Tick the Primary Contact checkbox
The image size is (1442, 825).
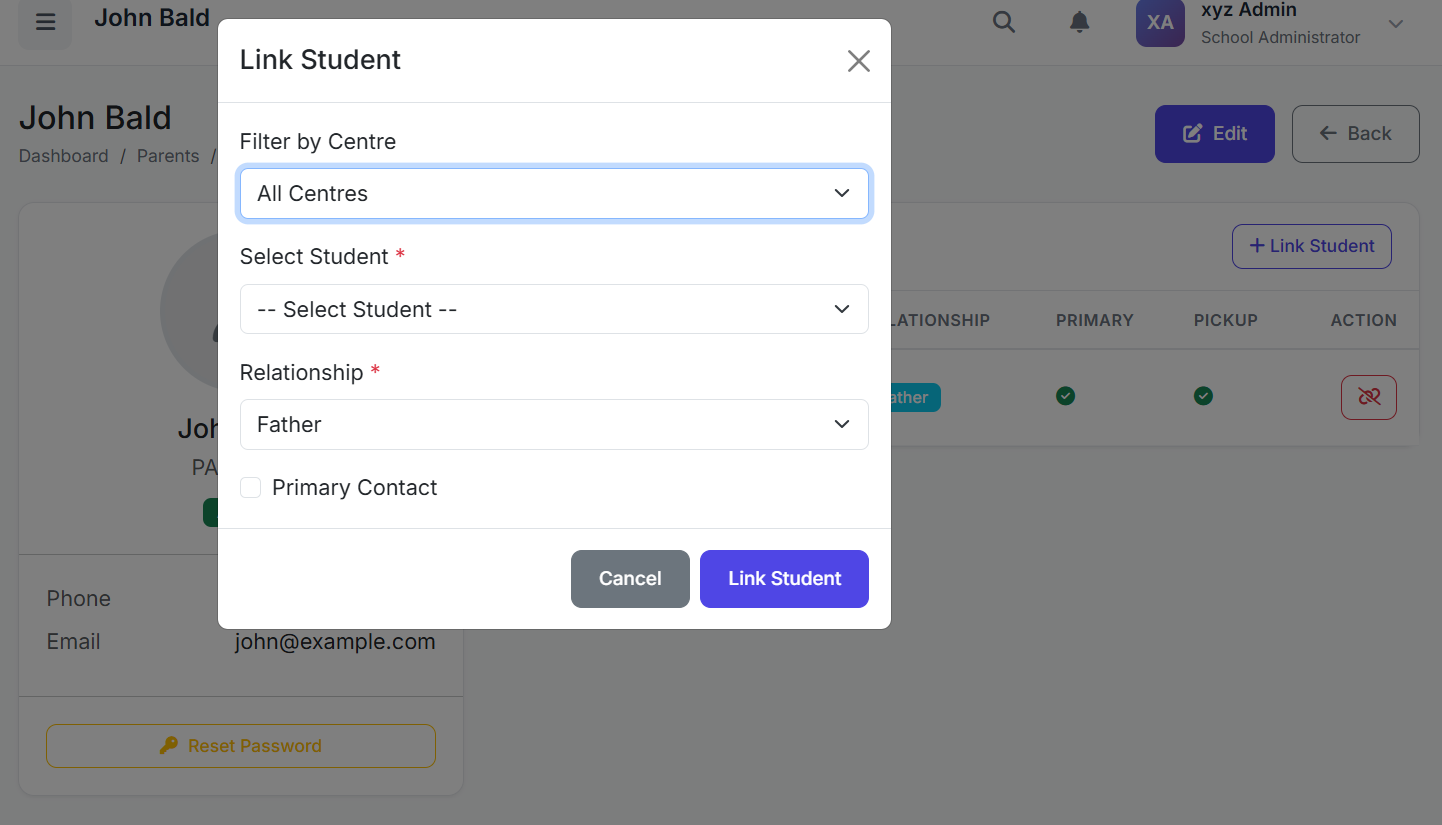(250, 488)
